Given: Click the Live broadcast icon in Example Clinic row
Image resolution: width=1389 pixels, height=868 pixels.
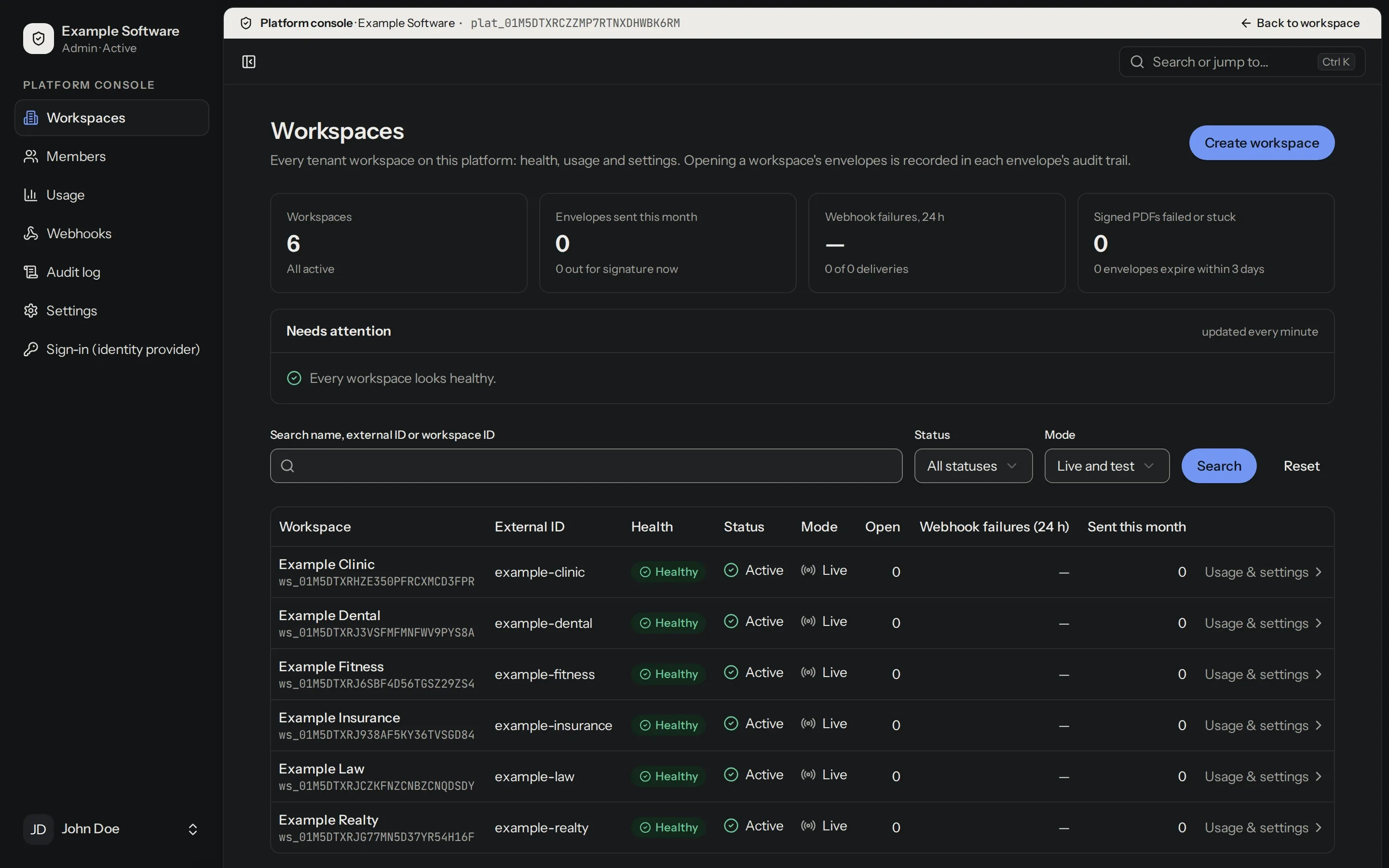Looking at the screenshot, I should [808, 570].
